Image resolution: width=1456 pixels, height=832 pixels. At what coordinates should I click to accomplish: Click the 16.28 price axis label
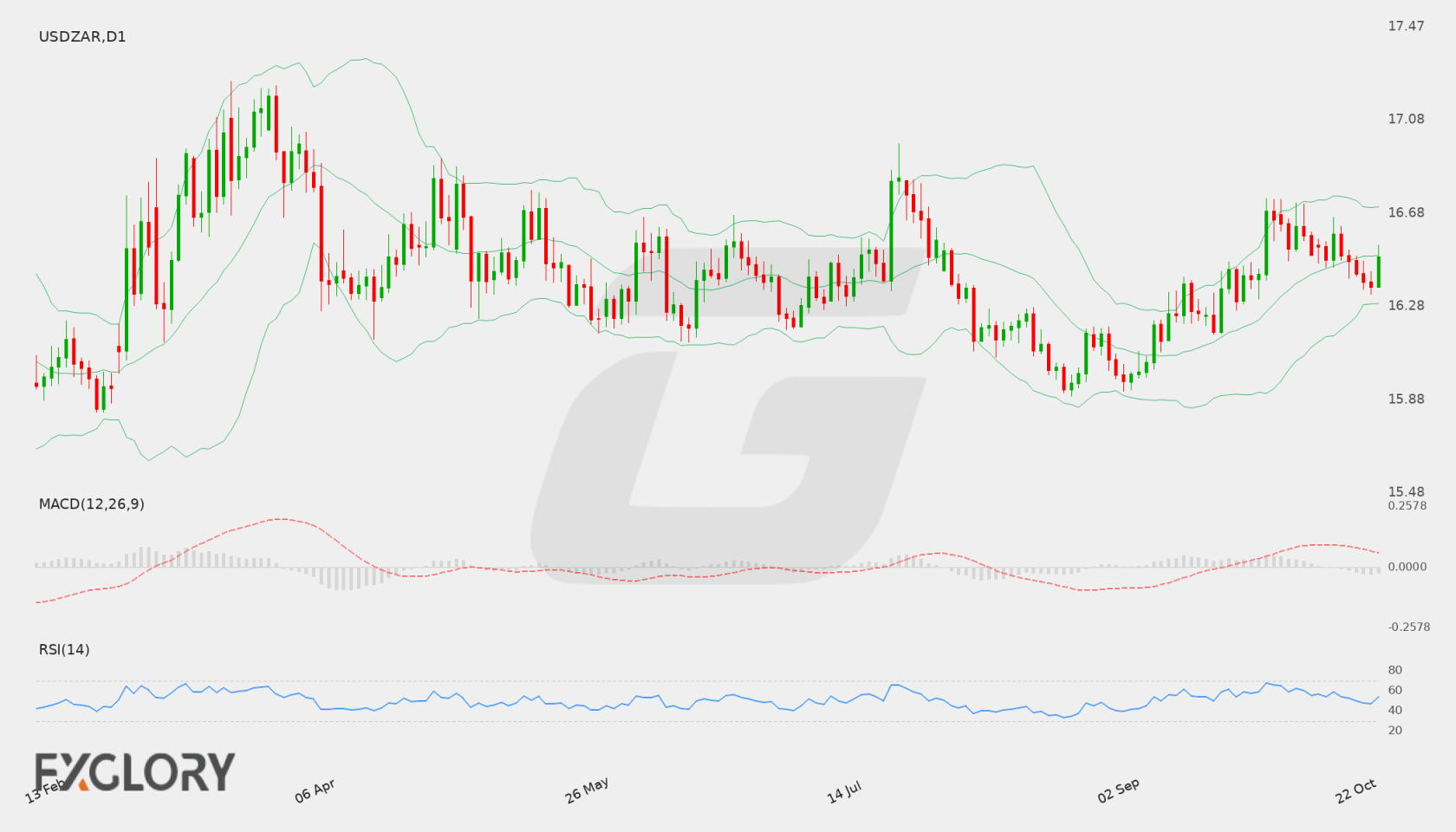coord(1406,305)
